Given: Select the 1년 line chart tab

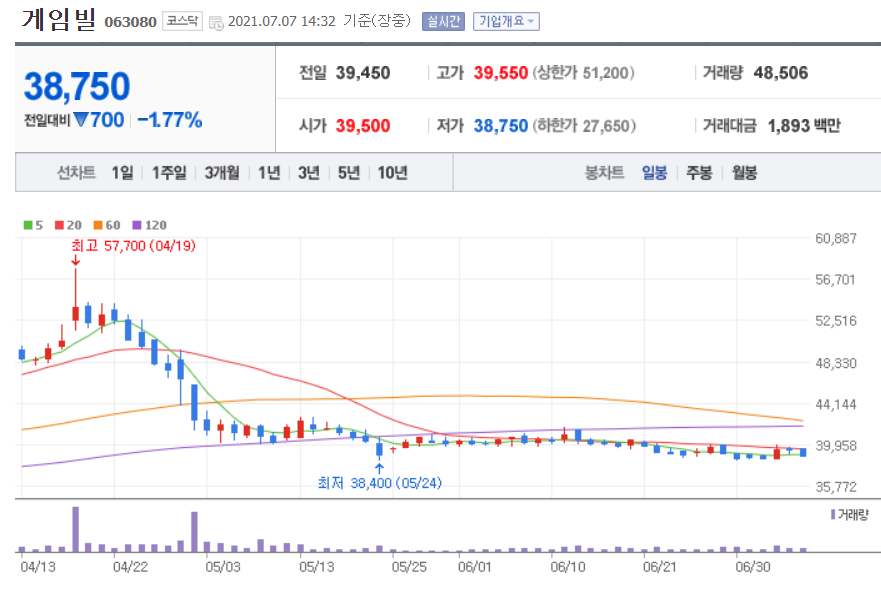Looking at the screenshot, I should click(x=269, y=173).
